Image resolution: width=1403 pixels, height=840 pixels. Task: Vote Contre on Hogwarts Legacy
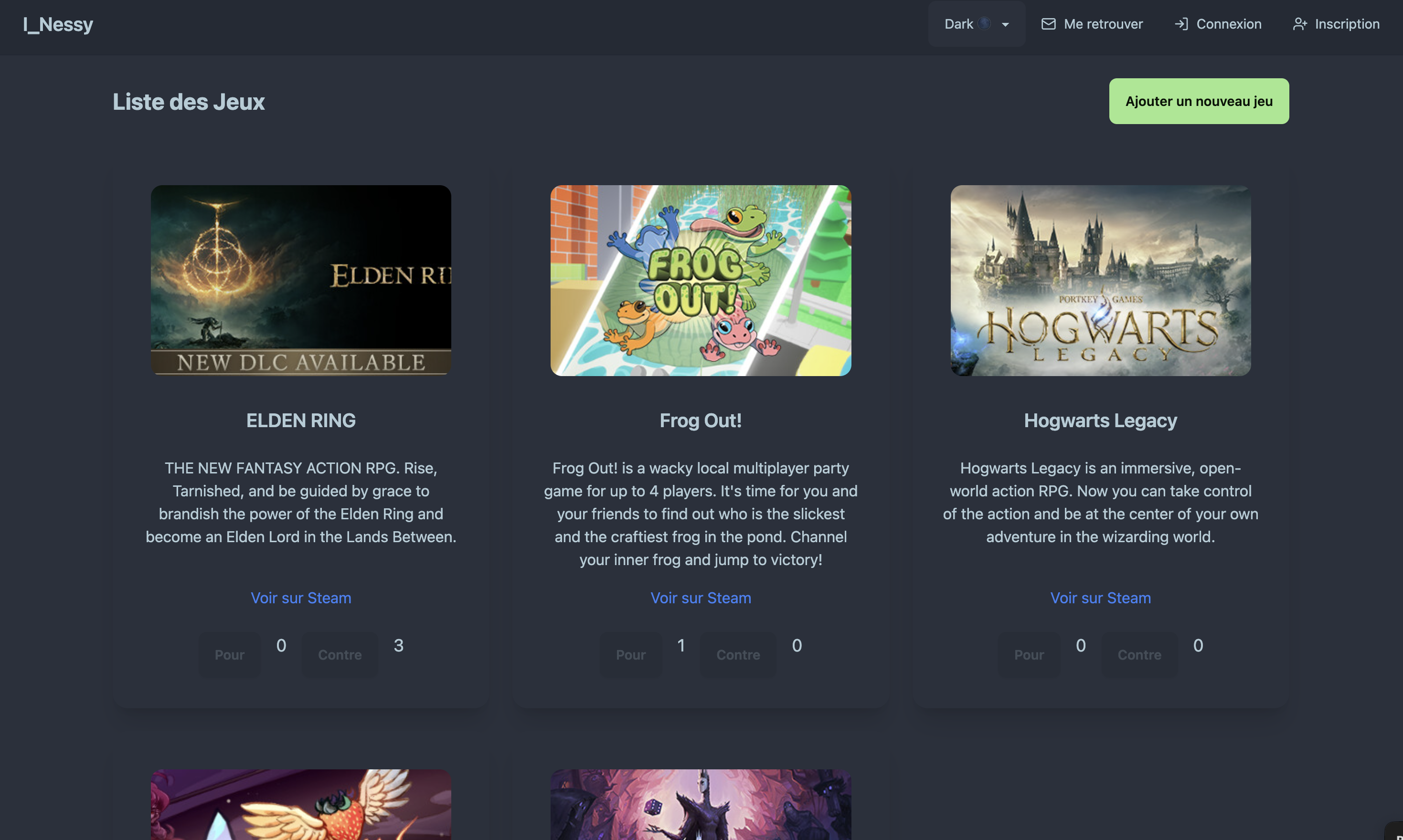[x=1139, y=654]
